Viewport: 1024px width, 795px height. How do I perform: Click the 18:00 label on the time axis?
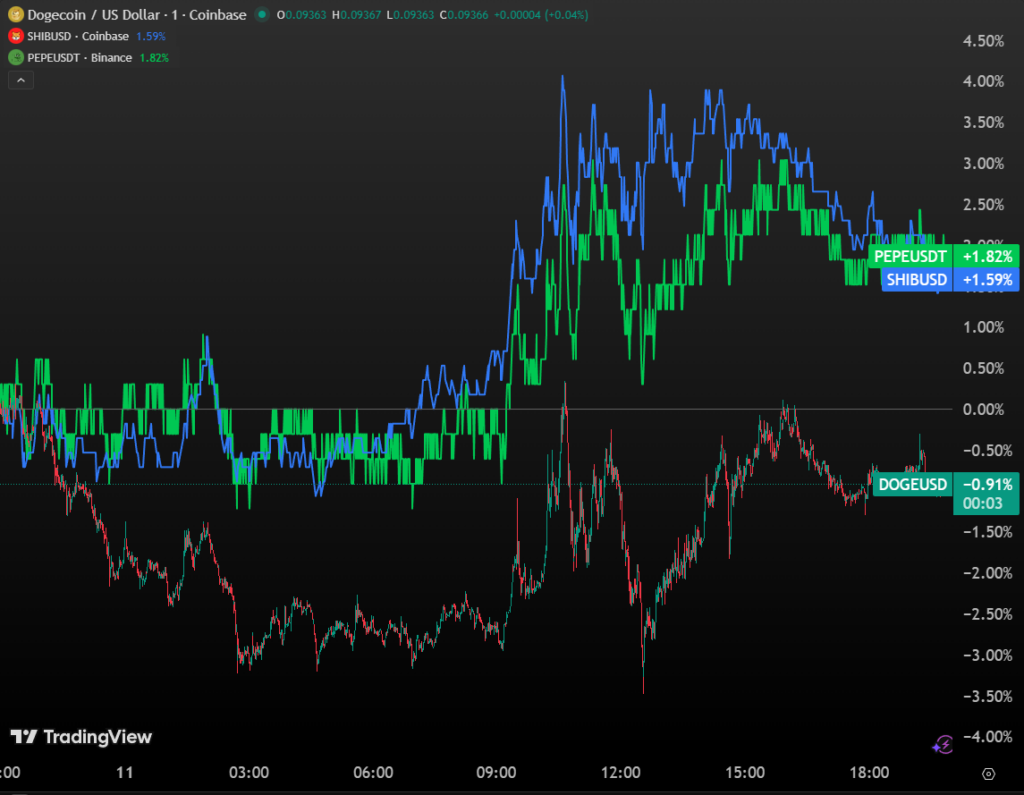[868, 773]
